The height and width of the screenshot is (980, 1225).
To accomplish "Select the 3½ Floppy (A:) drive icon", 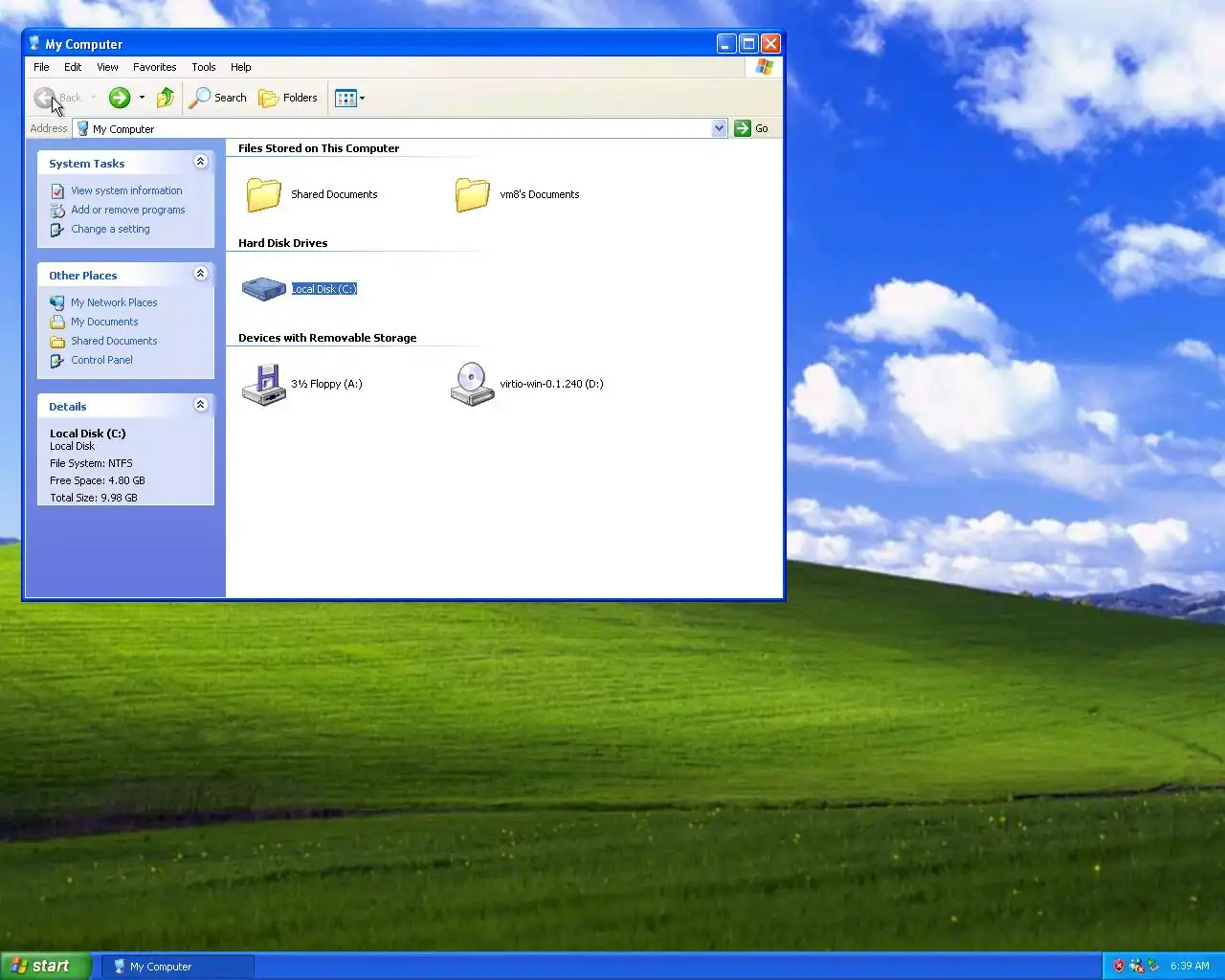I will (263, 384).
